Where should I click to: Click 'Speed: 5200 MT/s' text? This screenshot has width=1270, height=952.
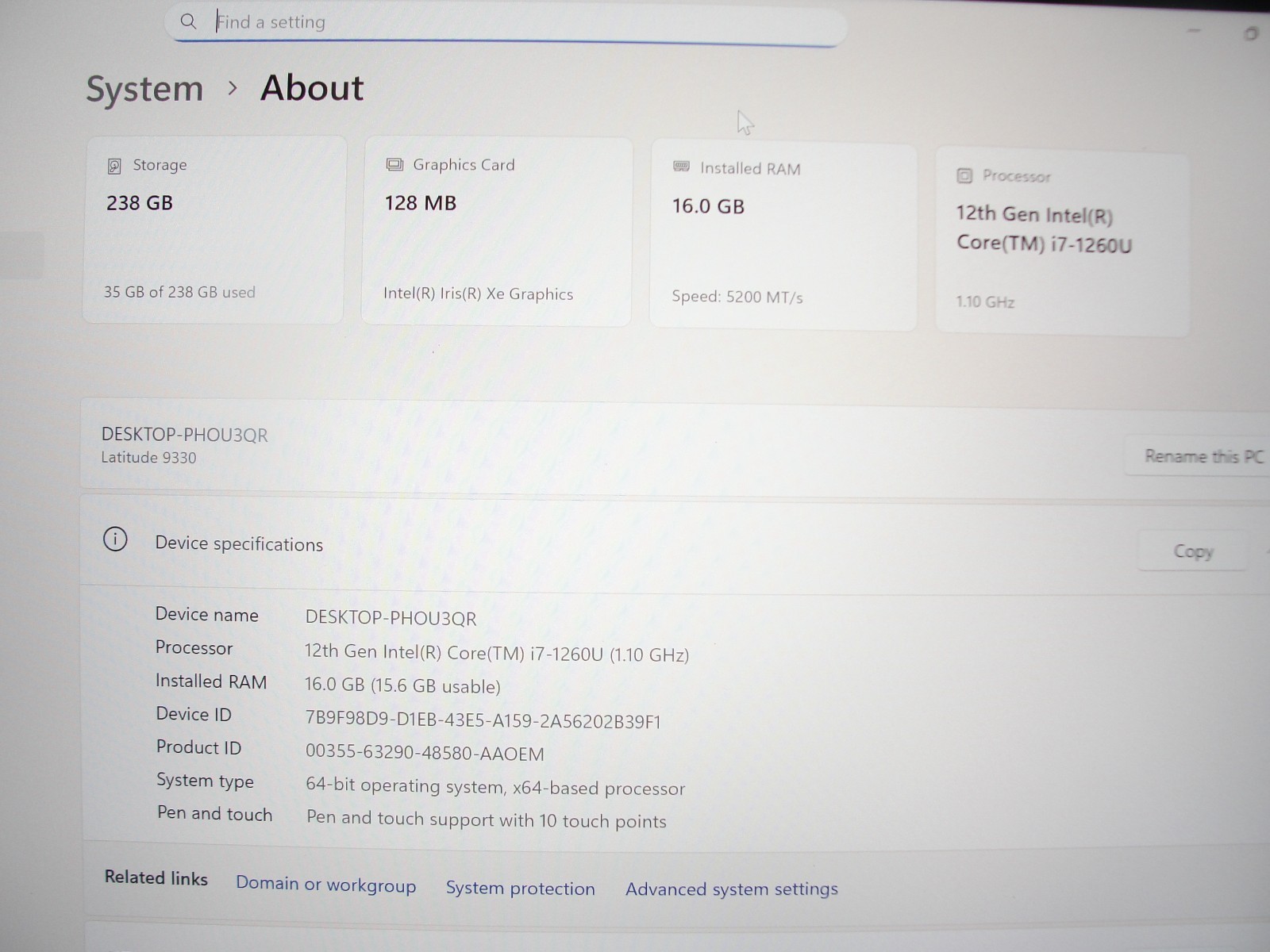pyautogui.click(x=737, y=297)
